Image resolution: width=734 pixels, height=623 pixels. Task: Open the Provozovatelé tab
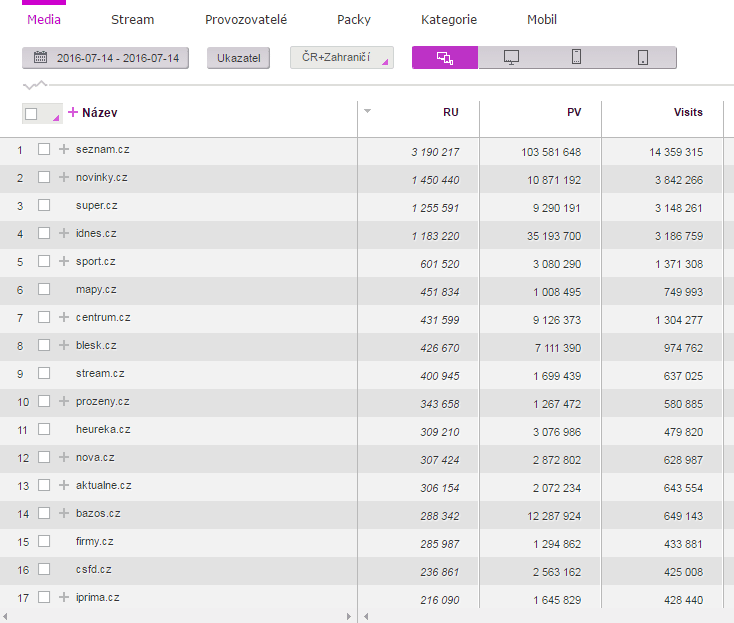245,20
